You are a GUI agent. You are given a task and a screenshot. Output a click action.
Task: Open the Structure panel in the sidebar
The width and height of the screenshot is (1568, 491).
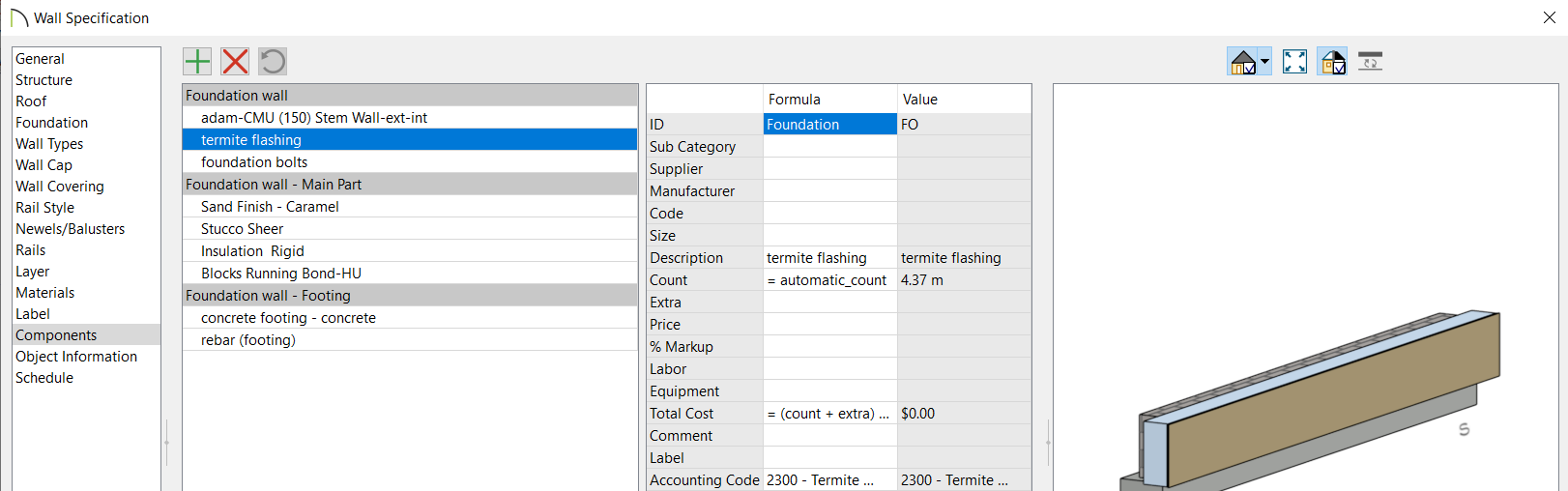pyautogui.click(x=44, y=80)
